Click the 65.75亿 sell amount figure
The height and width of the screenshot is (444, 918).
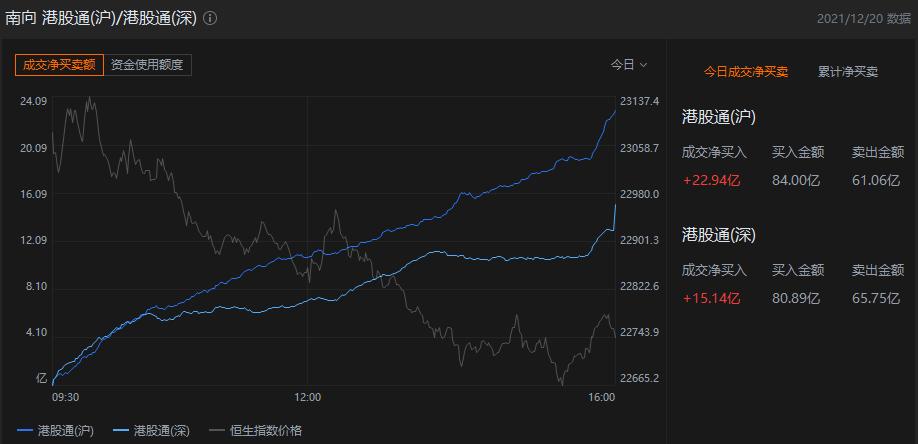click(x=876, y=299)
